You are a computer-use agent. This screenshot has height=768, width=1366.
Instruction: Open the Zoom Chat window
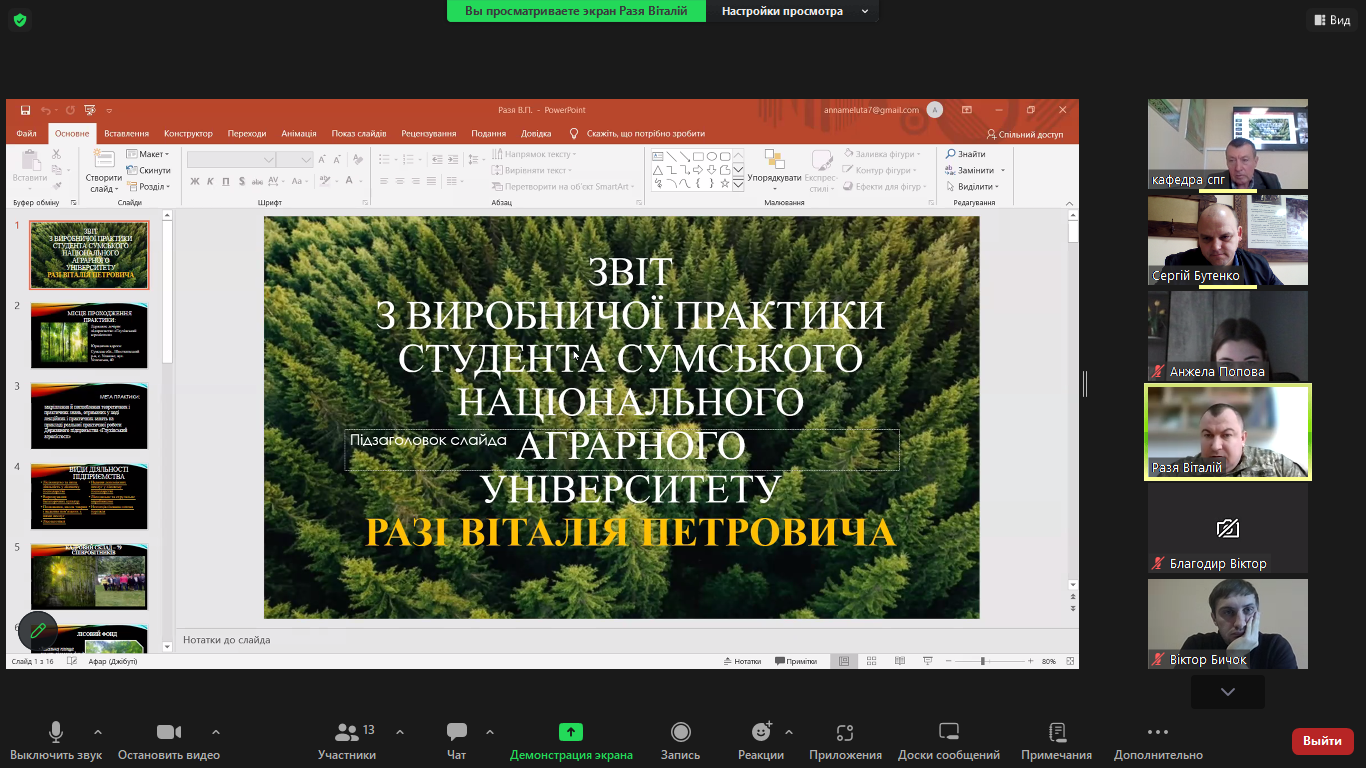pyautogui.click(x=457, y=739)
